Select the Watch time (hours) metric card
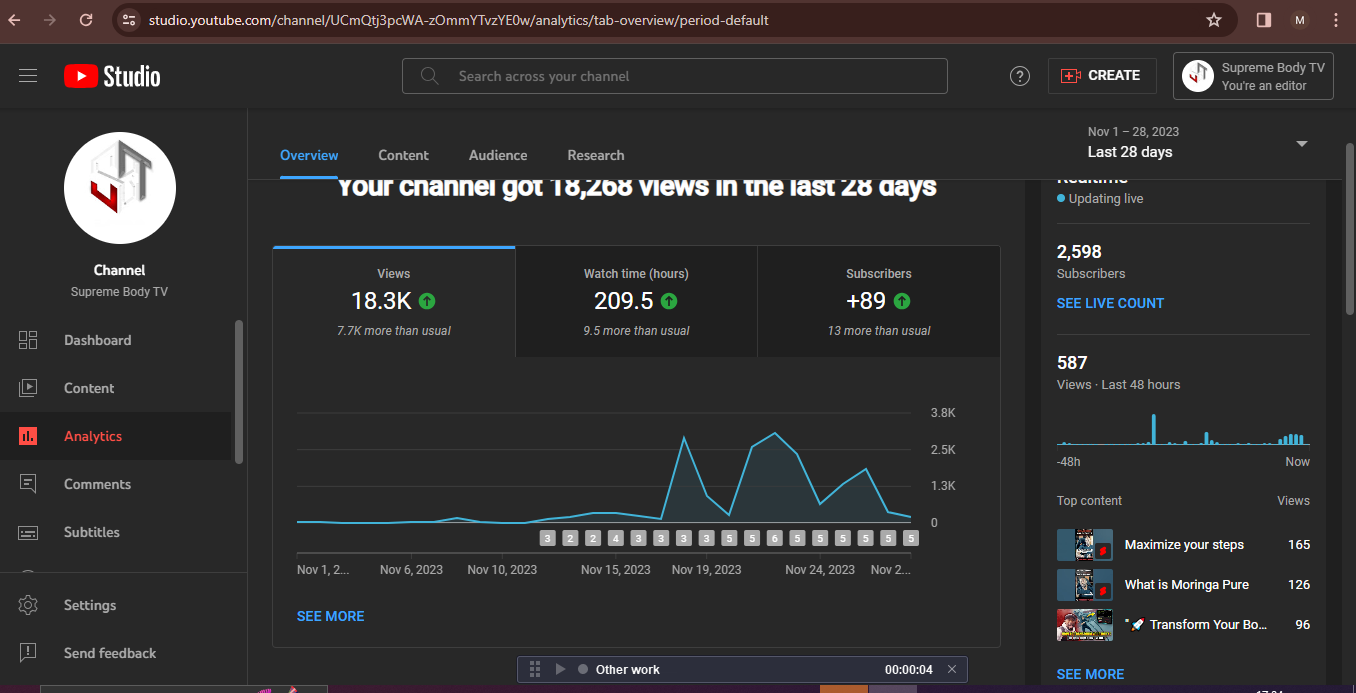This screenshot has width=1356, height=693. tap(636, 301)
